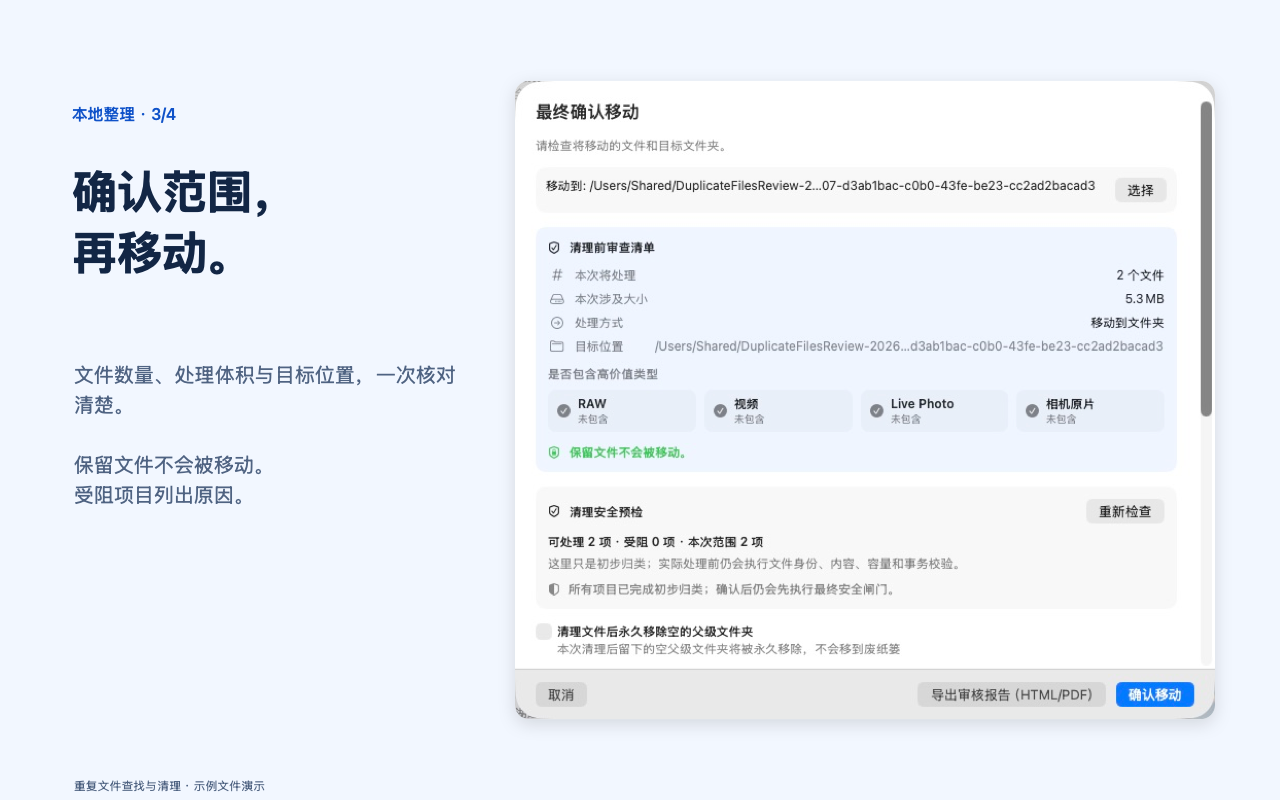Image resolution: width=1280 pixels, height=800 pixels.
Task: Click the 是否包含高价值类型 label
Action: [603, 374]
